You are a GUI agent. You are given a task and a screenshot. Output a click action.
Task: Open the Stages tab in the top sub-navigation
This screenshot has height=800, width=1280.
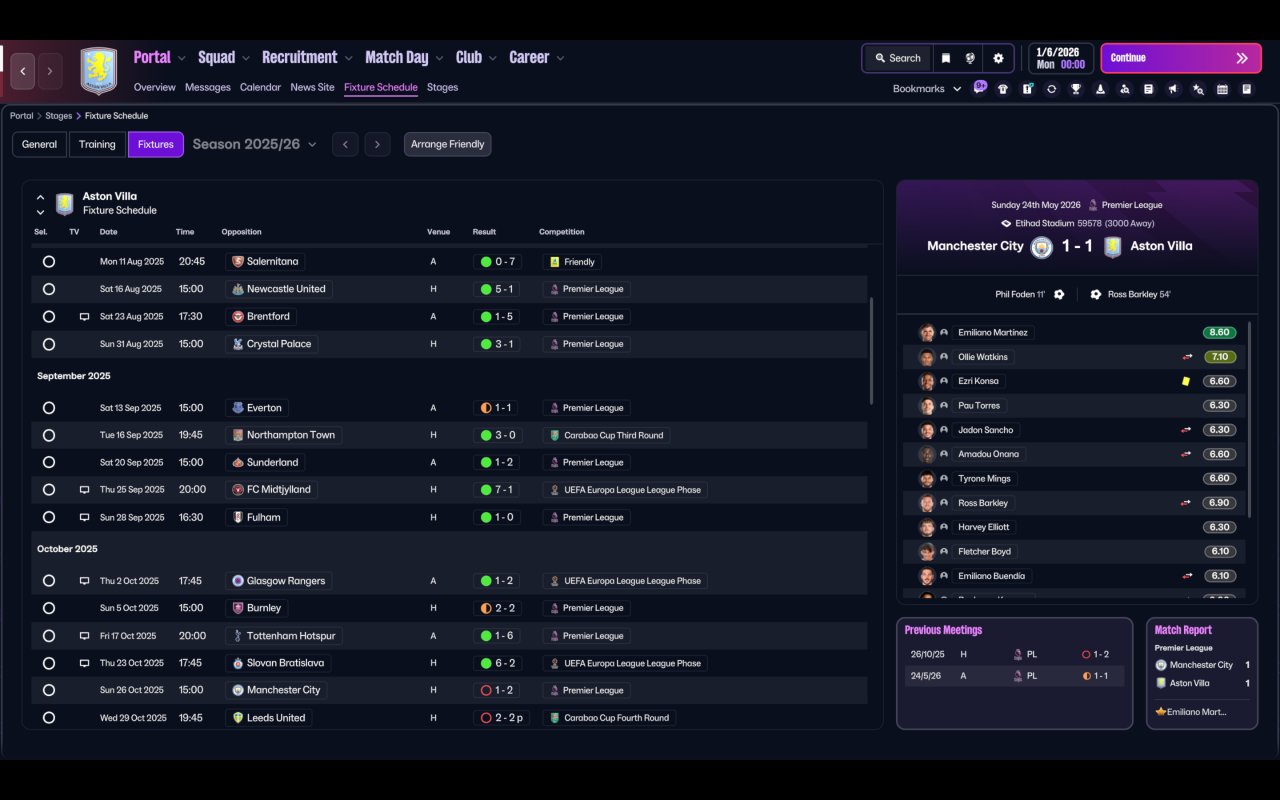coord(442,87)
